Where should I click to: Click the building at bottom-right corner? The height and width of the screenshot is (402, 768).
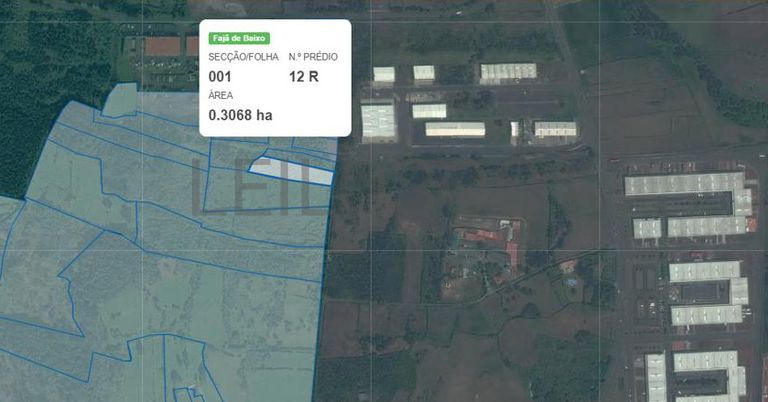[705, 375]
